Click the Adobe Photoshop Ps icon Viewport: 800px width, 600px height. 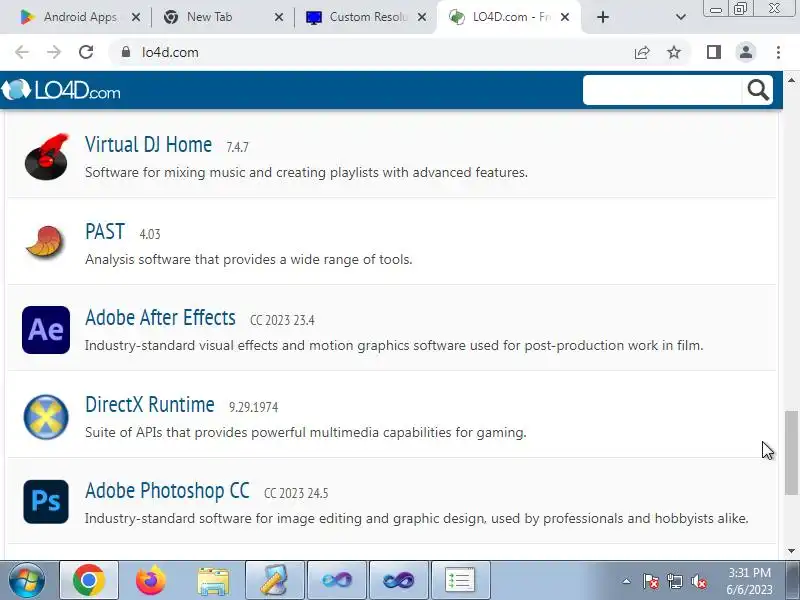pyautogui.click(x=46, y=502)
